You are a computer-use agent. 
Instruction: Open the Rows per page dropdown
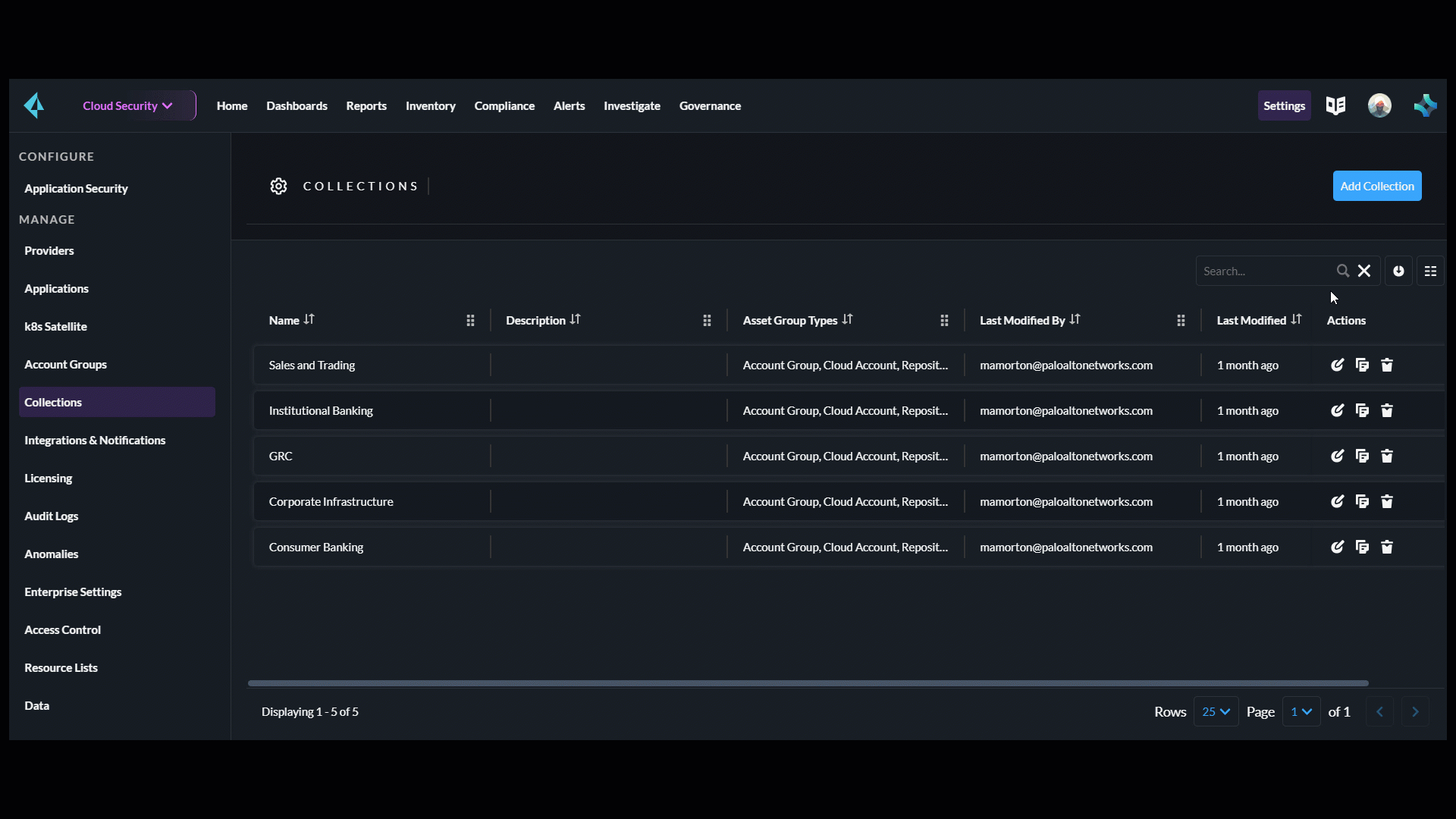coord(1216,711)
